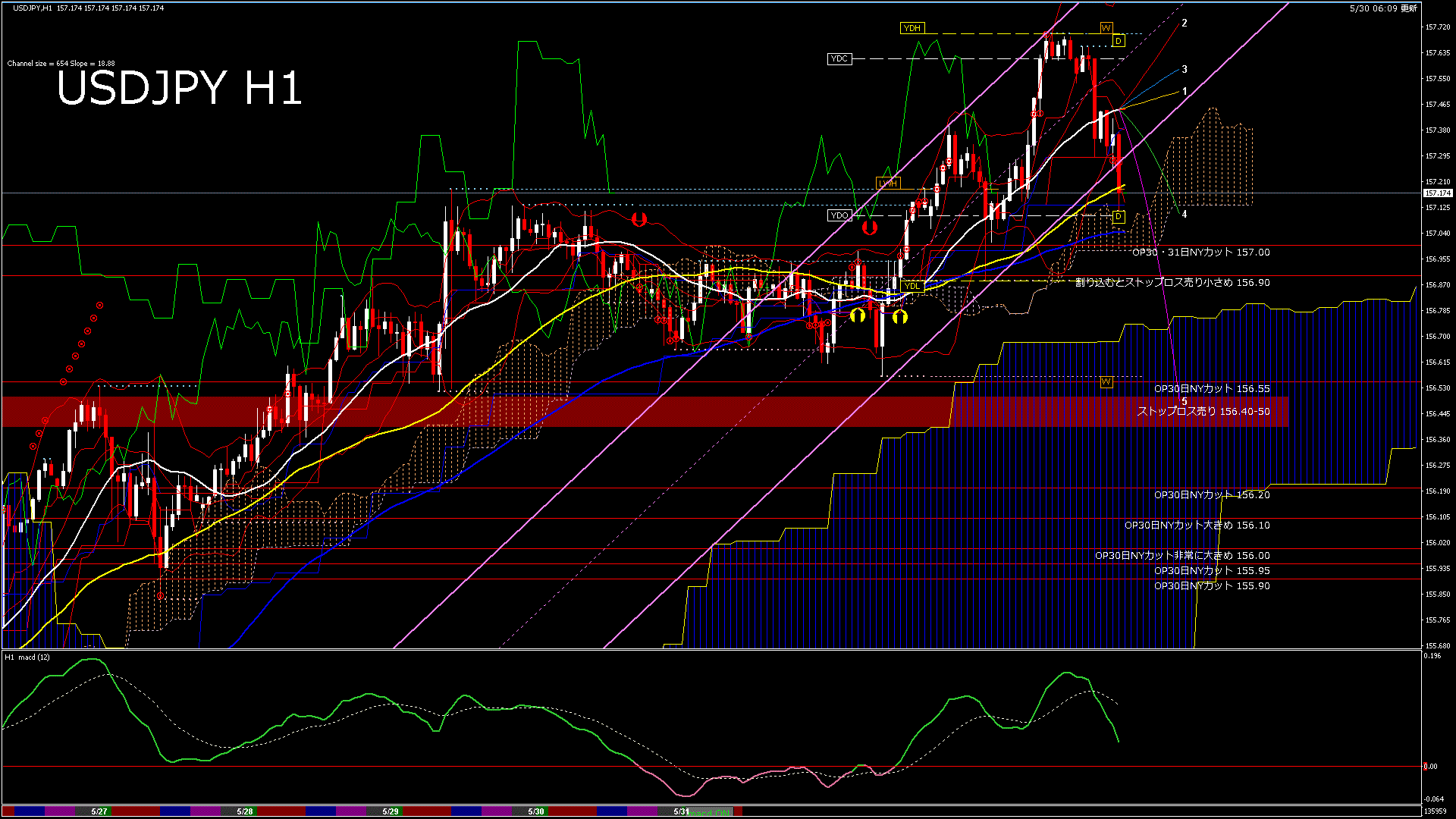This screenshot has height=819, width=1456.
Task: Click the 割り込むとストップロス売り小さめ 156.90 annotation
Action: pos(1172,282)
